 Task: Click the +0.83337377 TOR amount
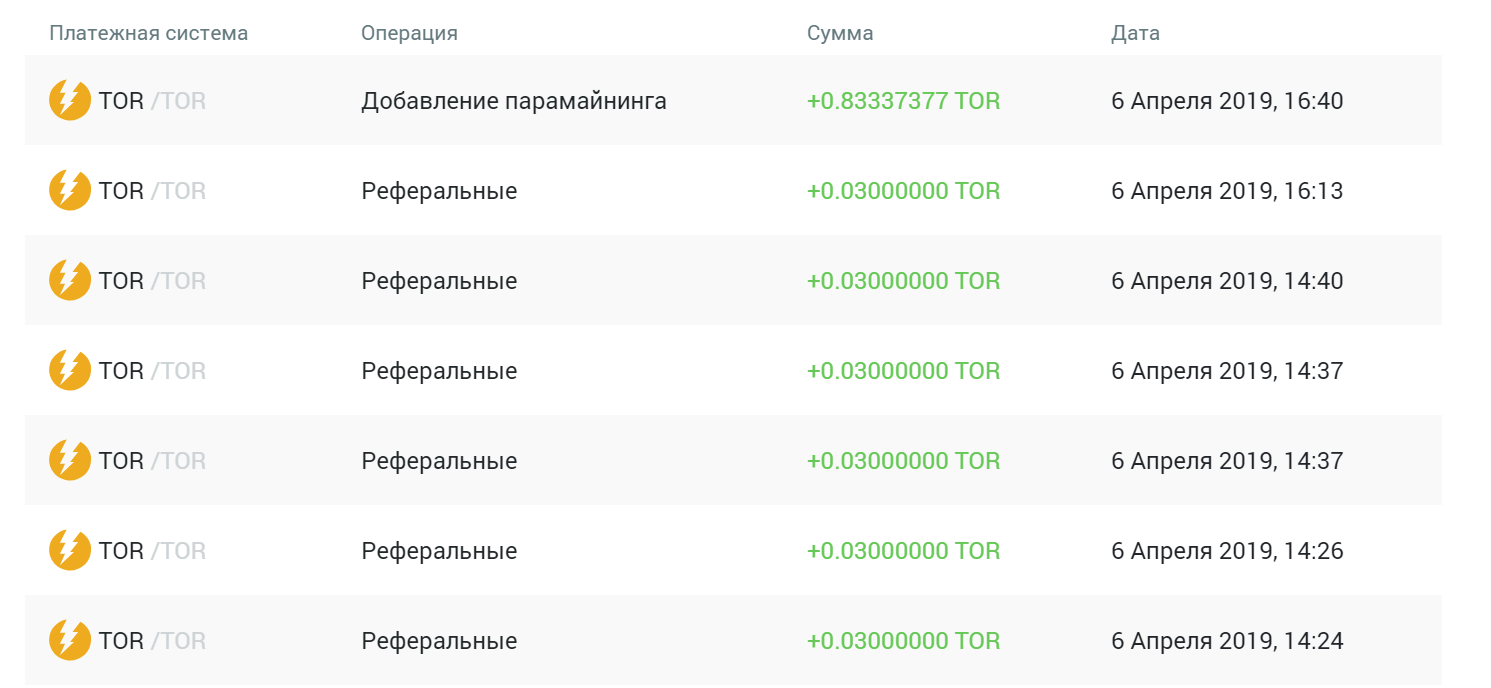click(x=903, y=101)
